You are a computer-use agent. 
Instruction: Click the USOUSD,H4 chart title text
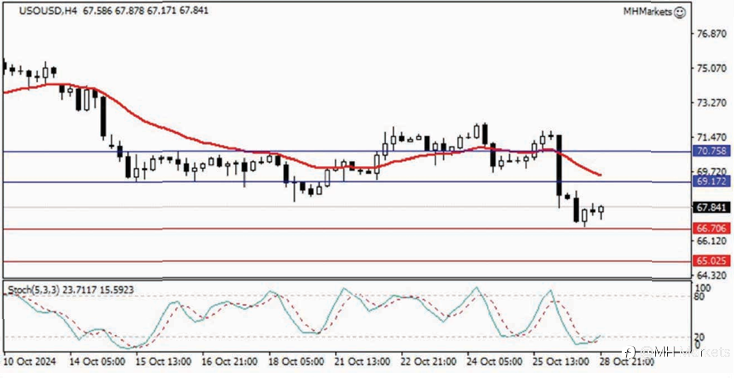click(49, 10)
